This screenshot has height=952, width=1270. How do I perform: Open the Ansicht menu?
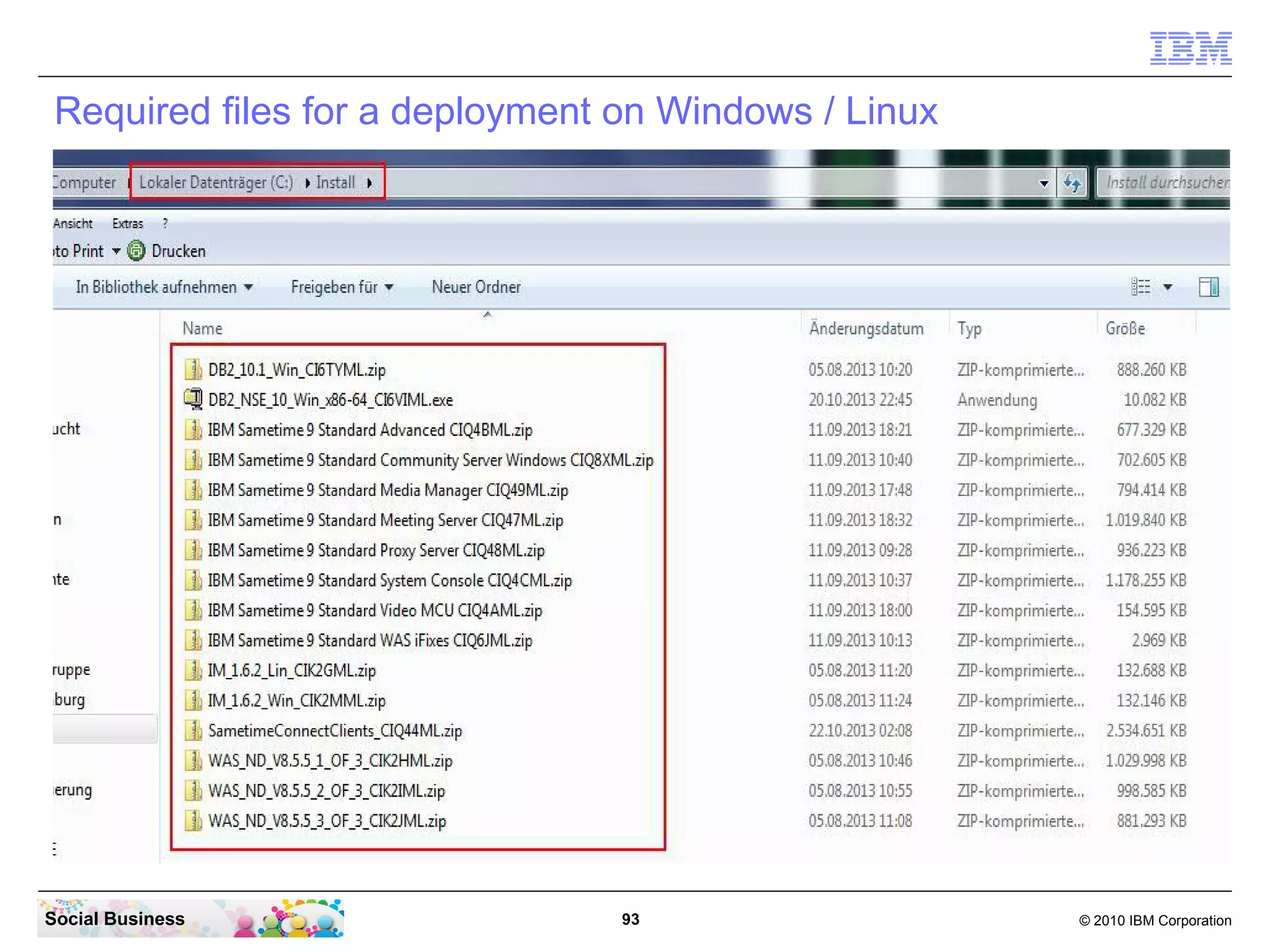pos(73,223)
